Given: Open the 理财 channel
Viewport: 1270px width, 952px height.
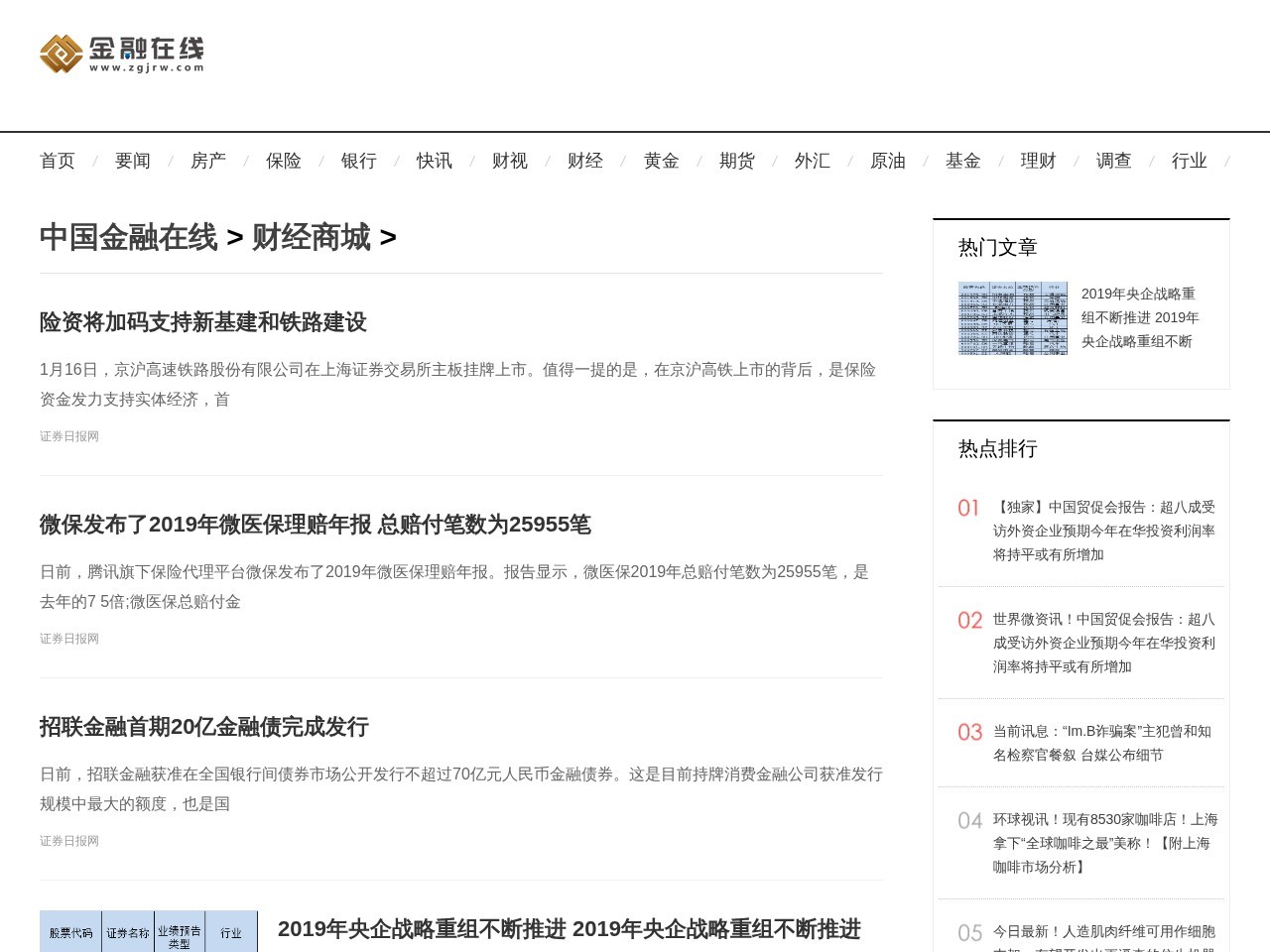Looking at the screenshot, I should click(1038, 161).
